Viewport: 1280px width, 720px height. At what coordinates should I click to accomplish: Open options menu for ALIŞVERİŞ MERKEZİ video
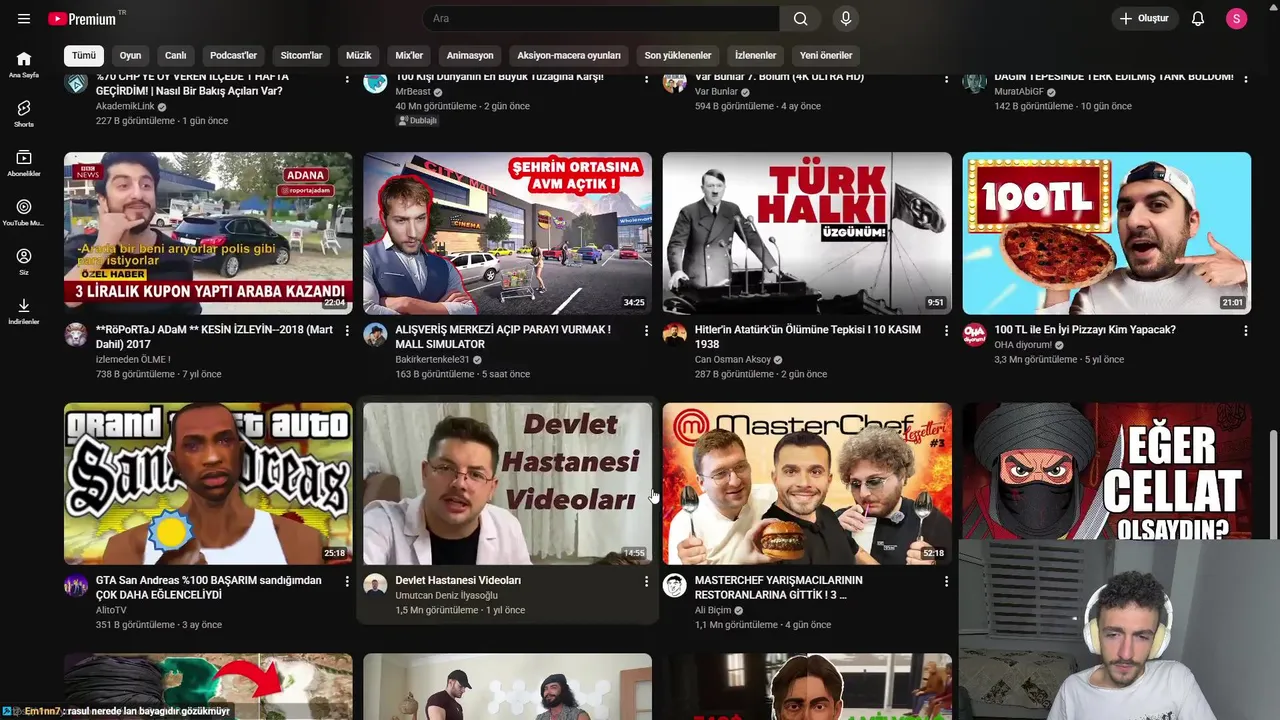(x=646, y=331)
